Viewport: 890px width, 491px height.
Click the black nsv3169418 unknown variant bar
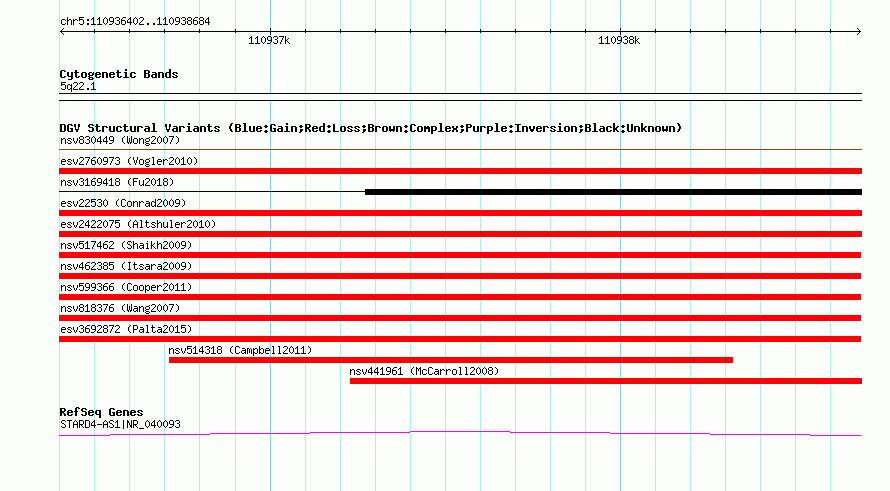(x=614, y=192)
